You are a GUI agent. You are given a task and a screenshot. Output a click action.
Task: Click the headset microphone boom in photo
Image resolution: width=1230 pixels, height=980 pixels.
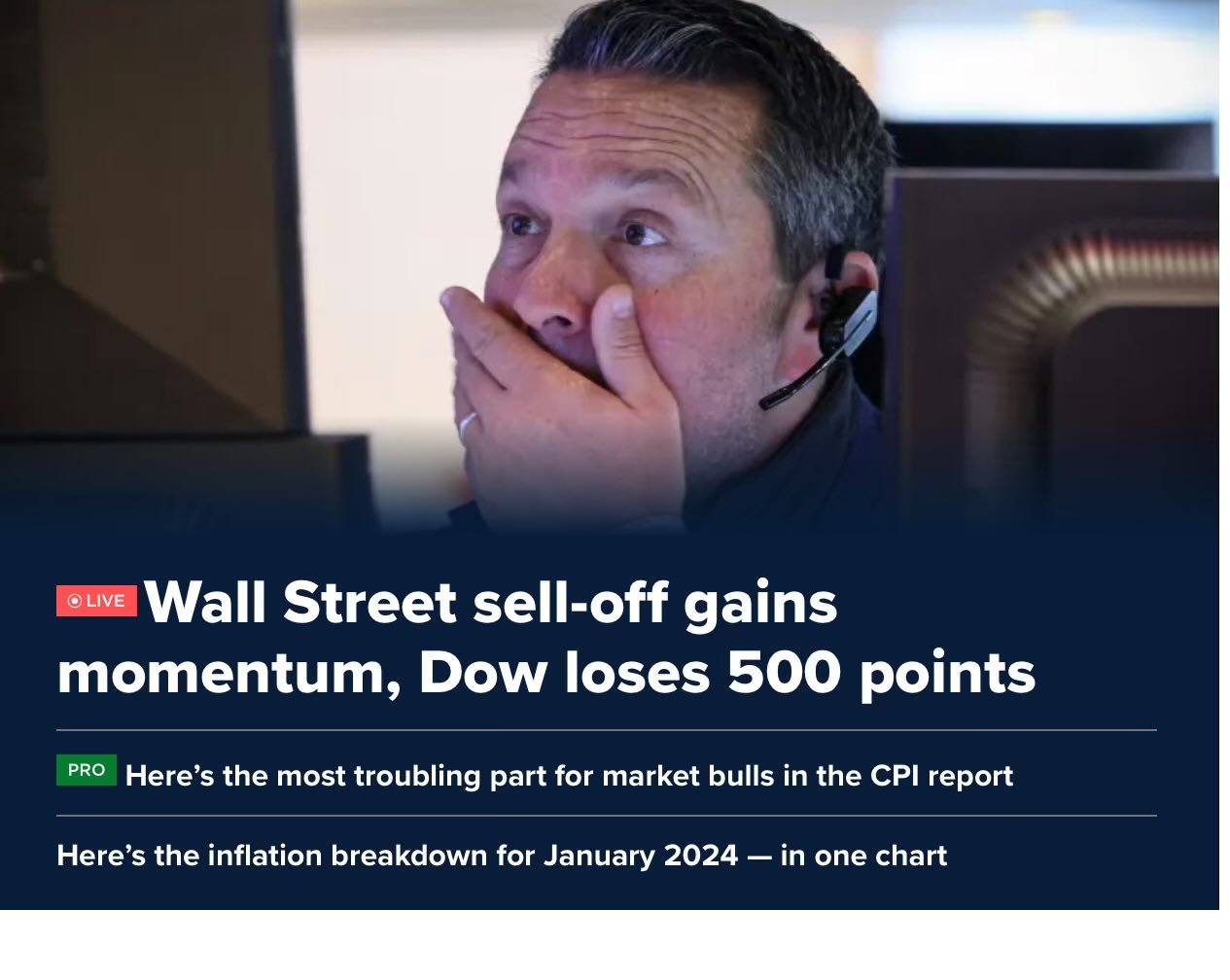tap(799, 382)
